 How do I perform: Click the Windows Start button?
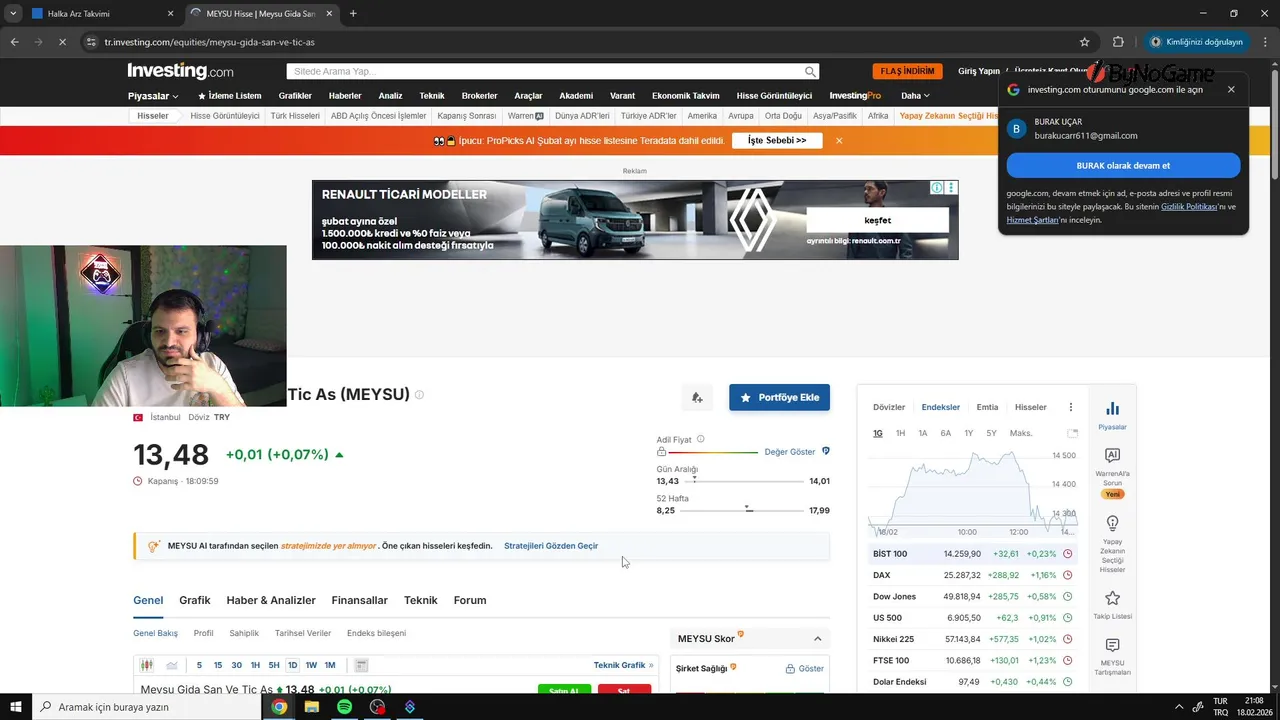pos(16,707)
